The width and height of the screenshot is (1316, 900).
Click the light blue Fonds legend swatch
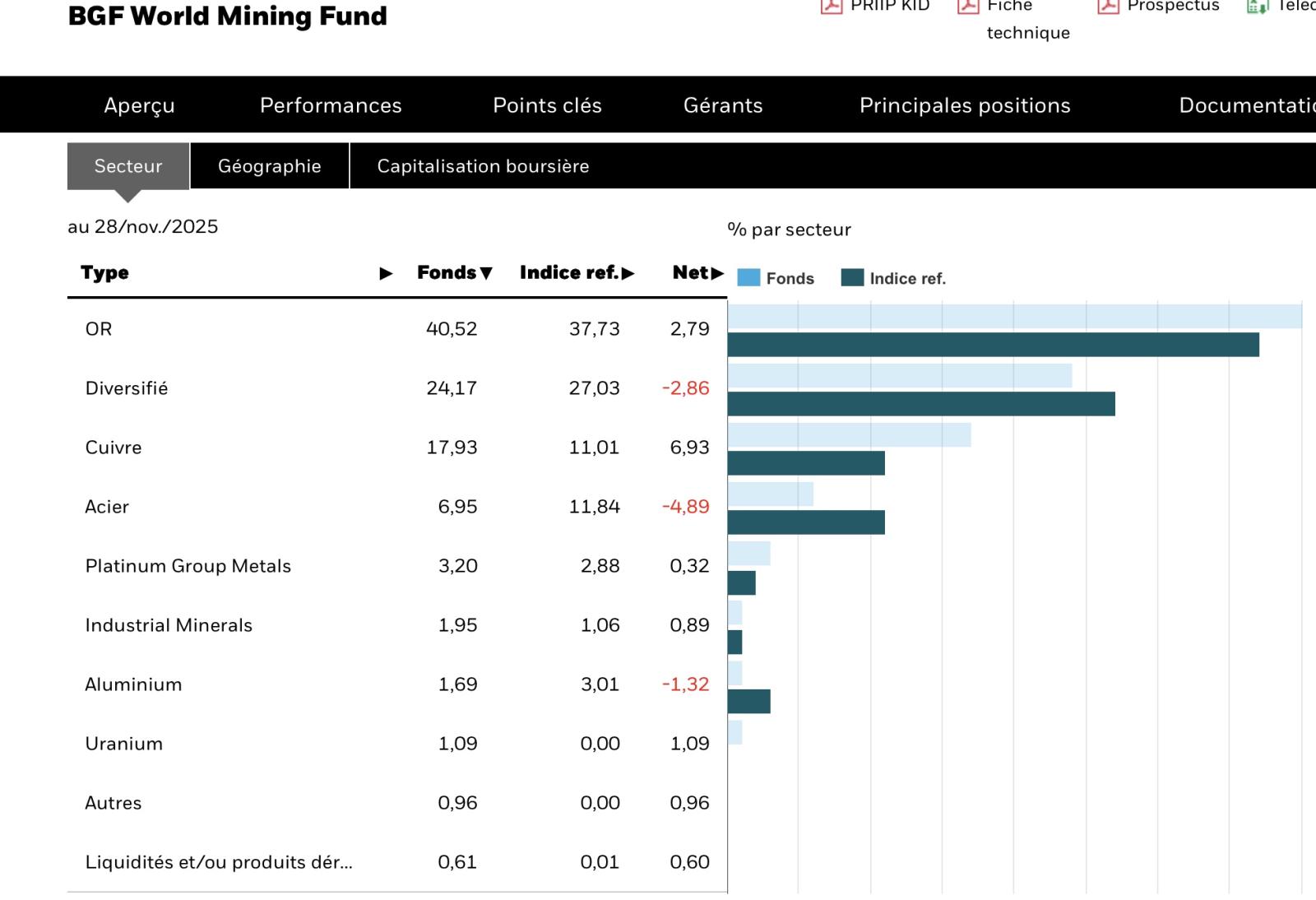[x=748, y=278]
